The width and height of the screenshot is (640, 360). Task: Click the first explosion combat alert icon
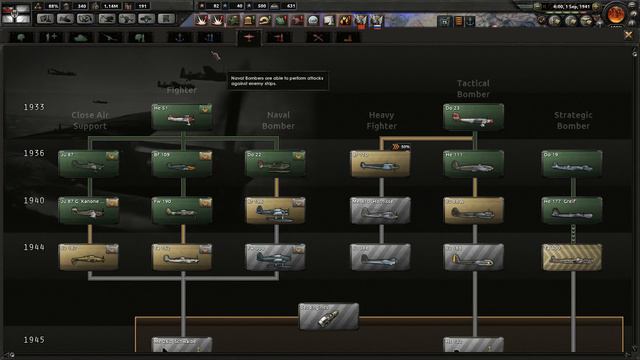click(x=201, y=20)
